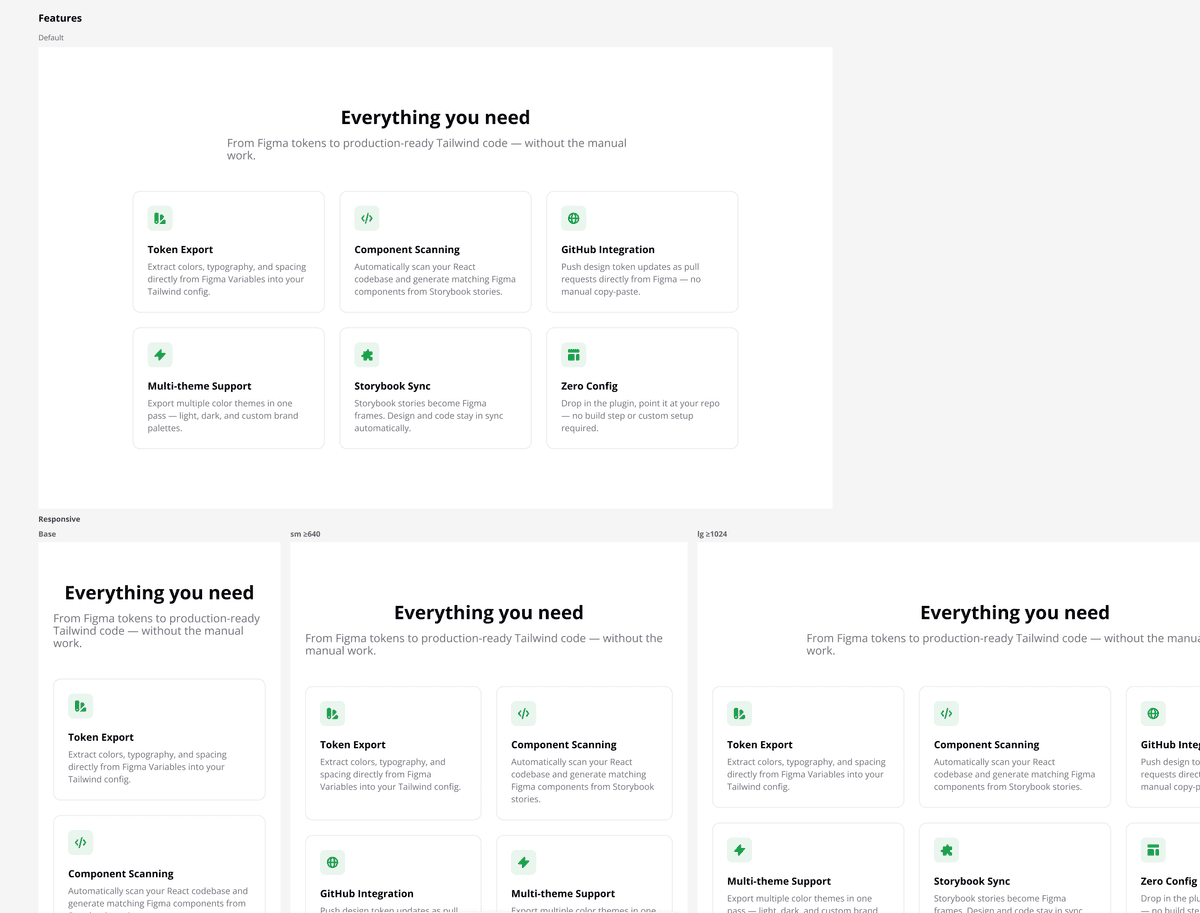Select the Token Export icon in Base variant
This screenshot has width=1200, height=913.
[80, 706]
